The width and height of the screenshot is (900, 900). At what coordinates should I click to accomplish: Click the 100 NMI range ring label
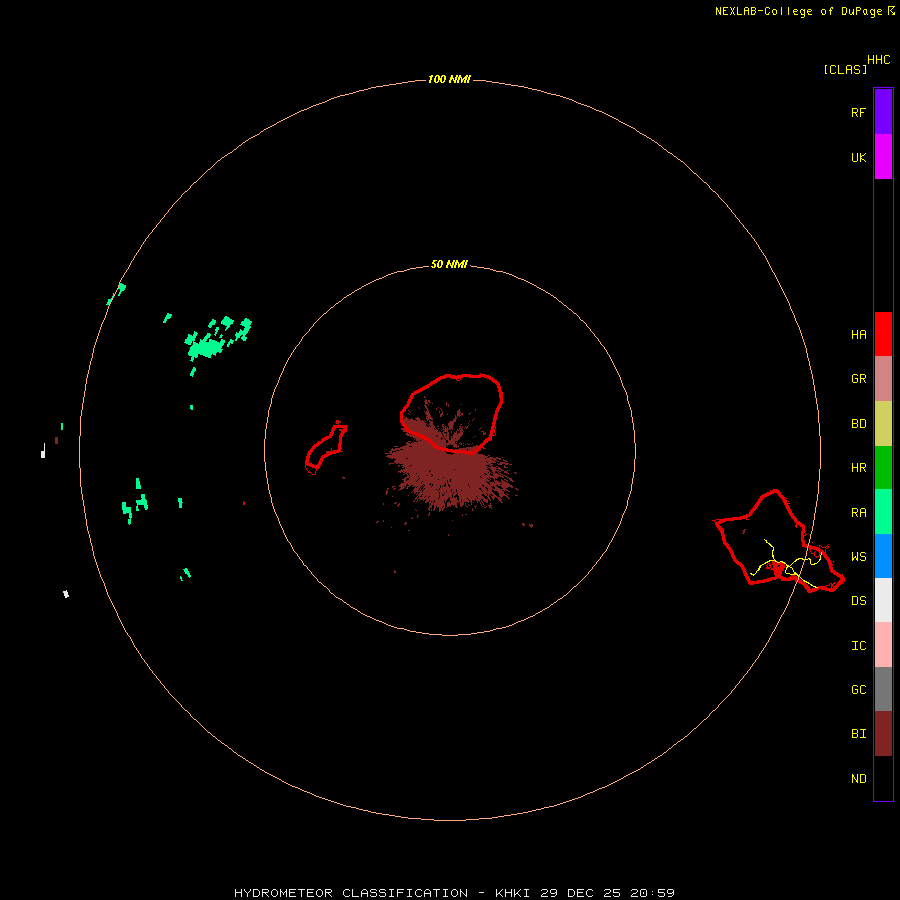tap(449, 79)
